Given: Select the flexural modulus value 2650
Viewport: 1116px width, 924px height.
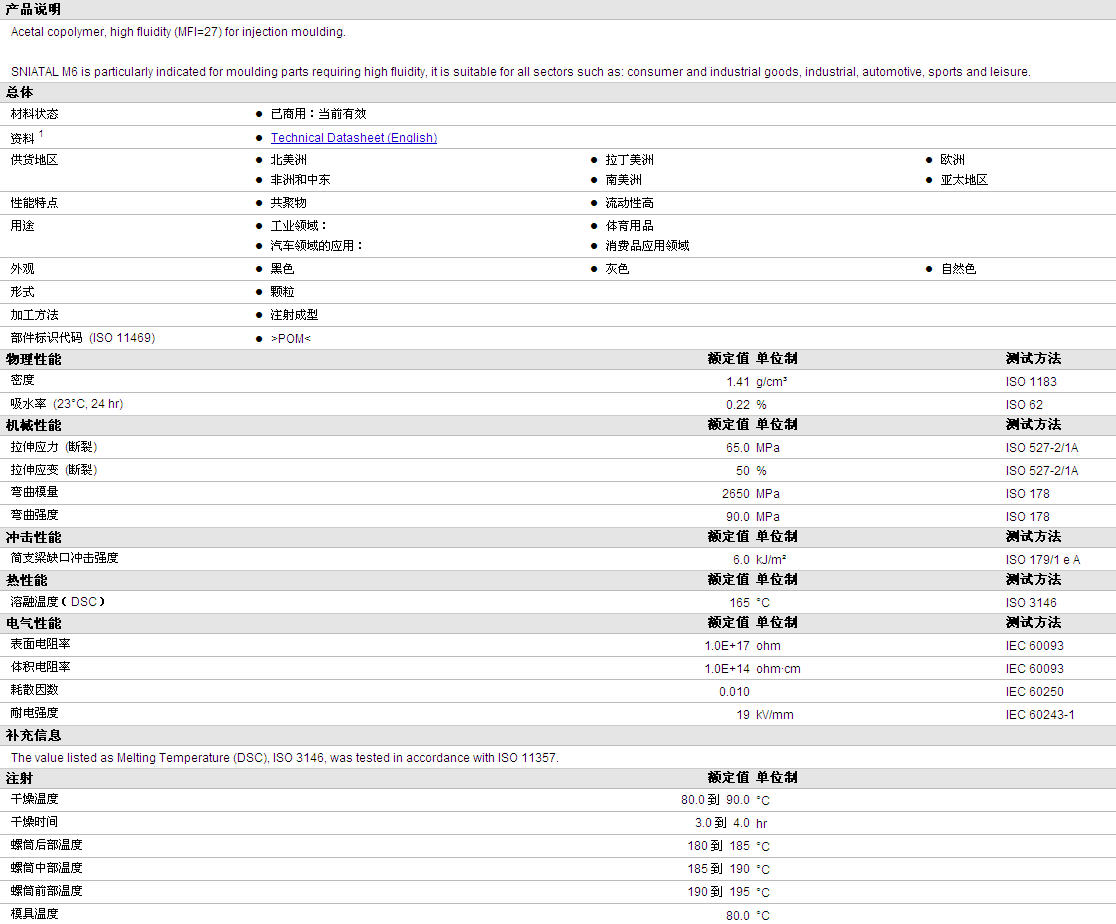Looking at the screenshot, I should pos(735,493).
